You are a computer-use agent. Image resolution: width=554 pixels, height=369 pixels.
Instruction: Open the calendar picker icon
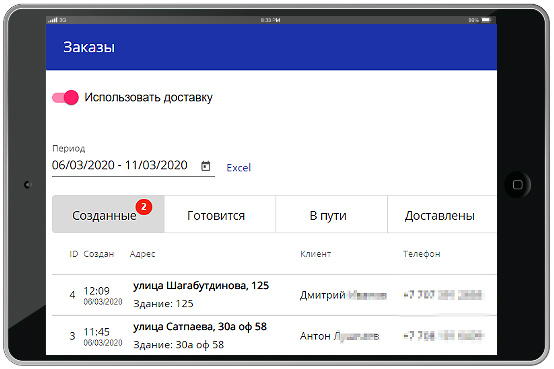click(x=206, y=166)
